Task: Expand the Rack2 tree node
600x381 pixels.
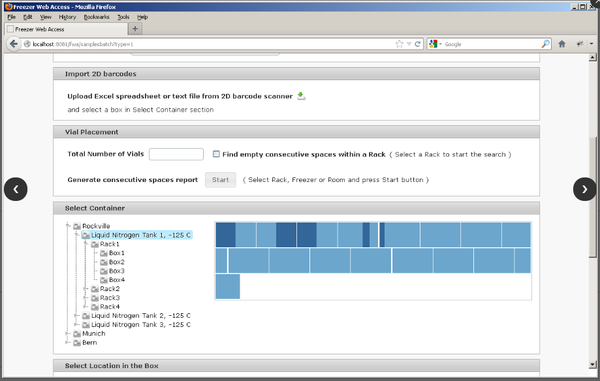Action: click(86, 289)
